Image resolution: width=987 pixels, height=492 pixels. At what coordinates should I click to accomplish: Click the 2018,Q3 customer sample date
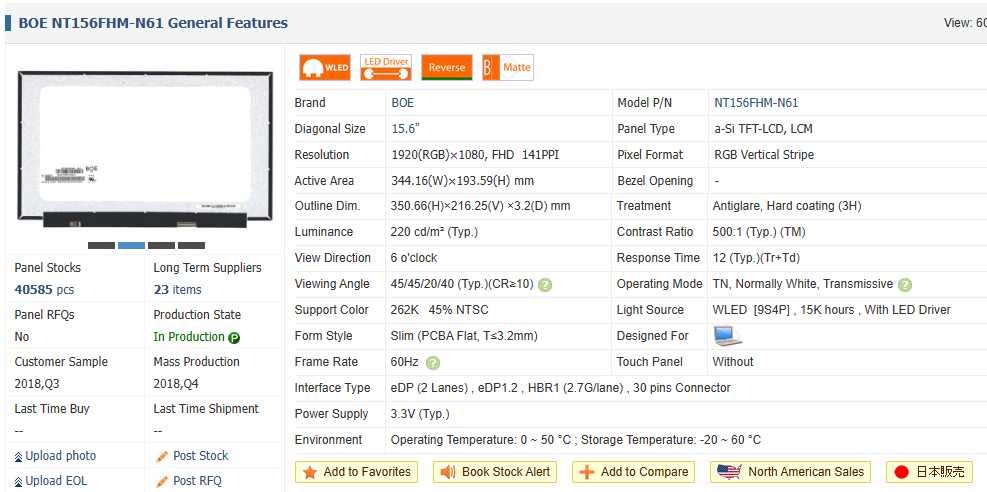pyautogui.click(x=37, y=384)
